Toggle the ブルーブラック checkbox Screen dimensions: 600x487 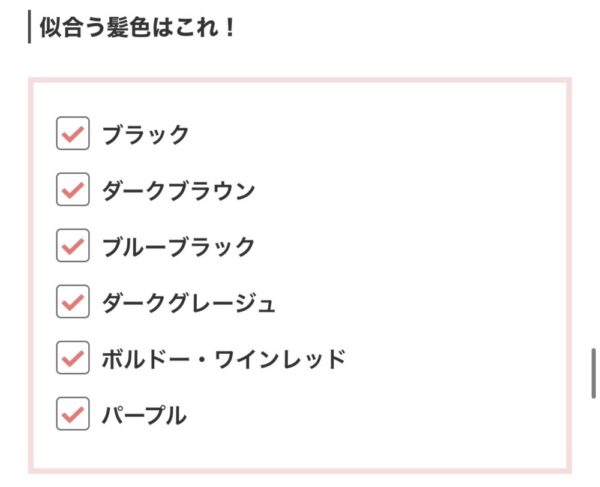pos(73,245)
